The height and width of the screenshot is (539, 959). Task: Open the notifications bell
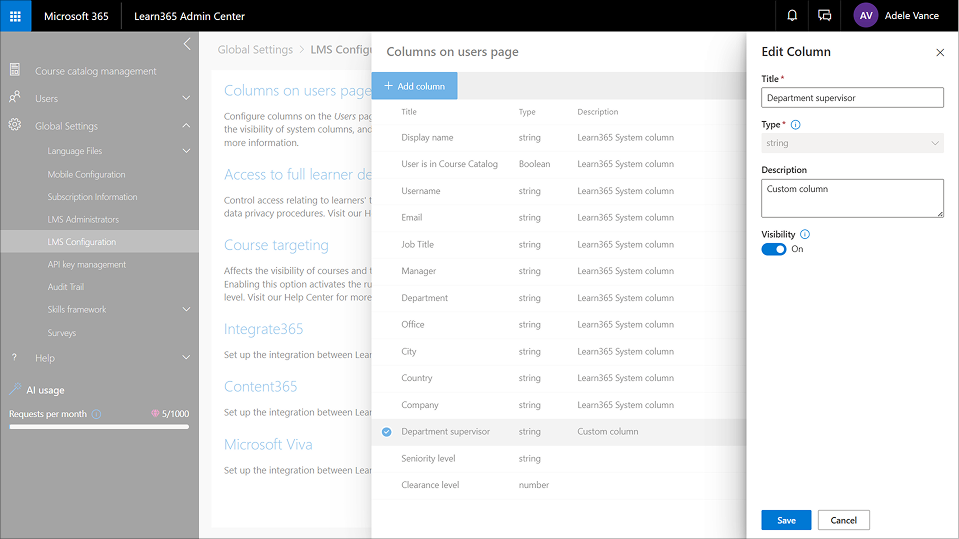pos(792,16)
